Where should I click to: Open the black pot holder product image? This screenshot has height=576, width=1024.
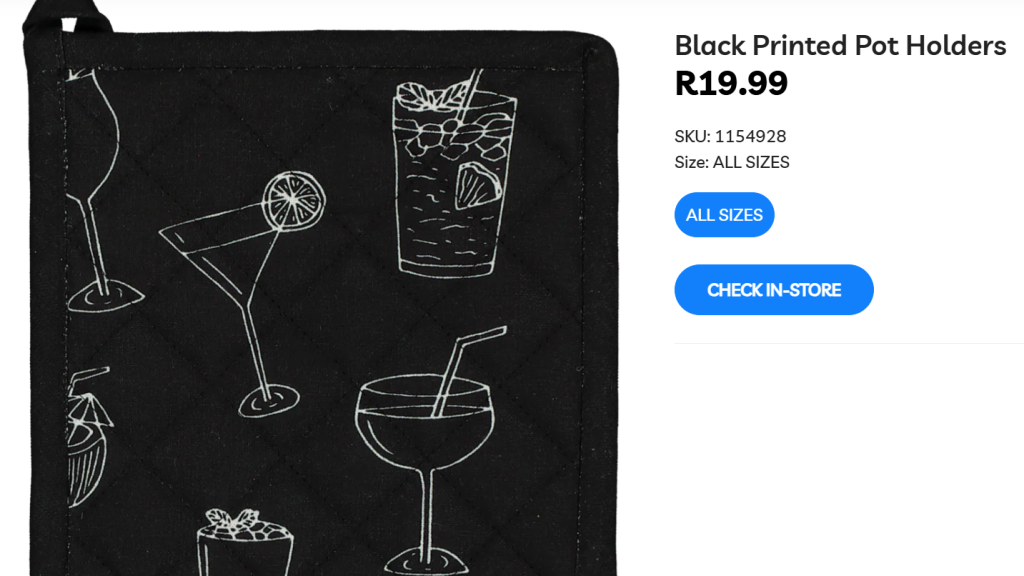click(x=320, y=288)
